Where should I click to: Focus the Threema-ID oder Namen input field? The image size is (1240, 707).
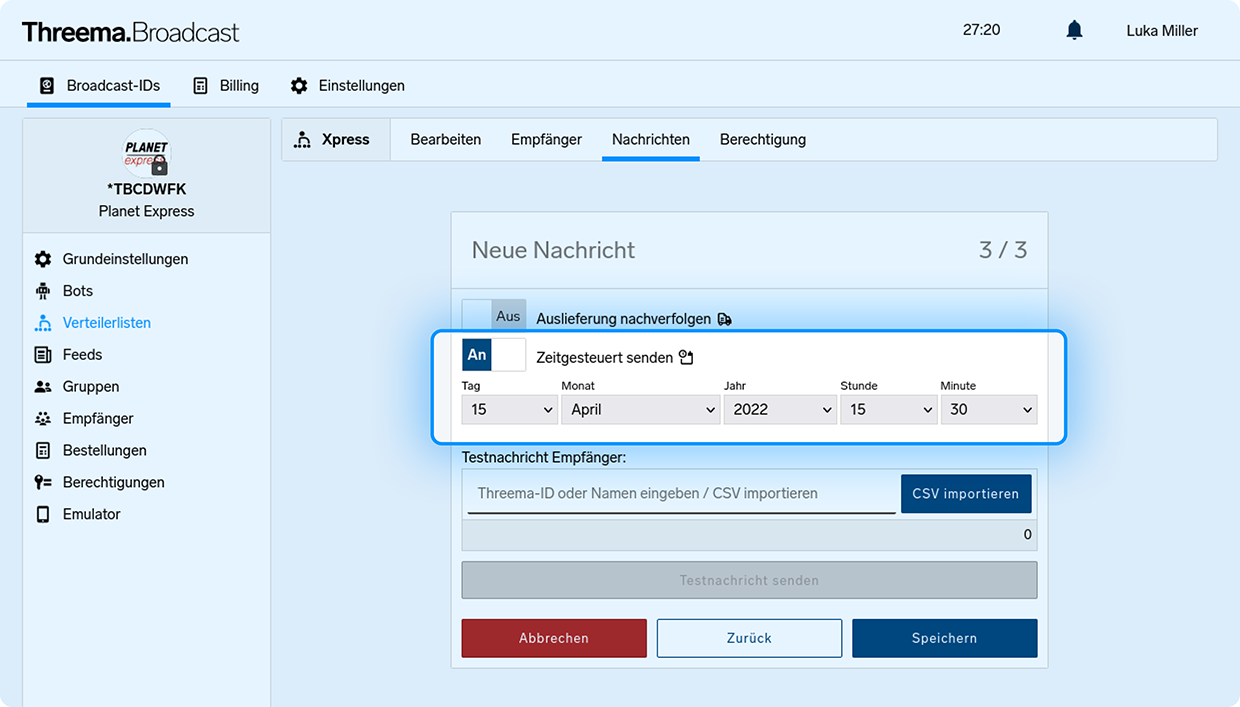pyautogui.click(x=682, y=494)
